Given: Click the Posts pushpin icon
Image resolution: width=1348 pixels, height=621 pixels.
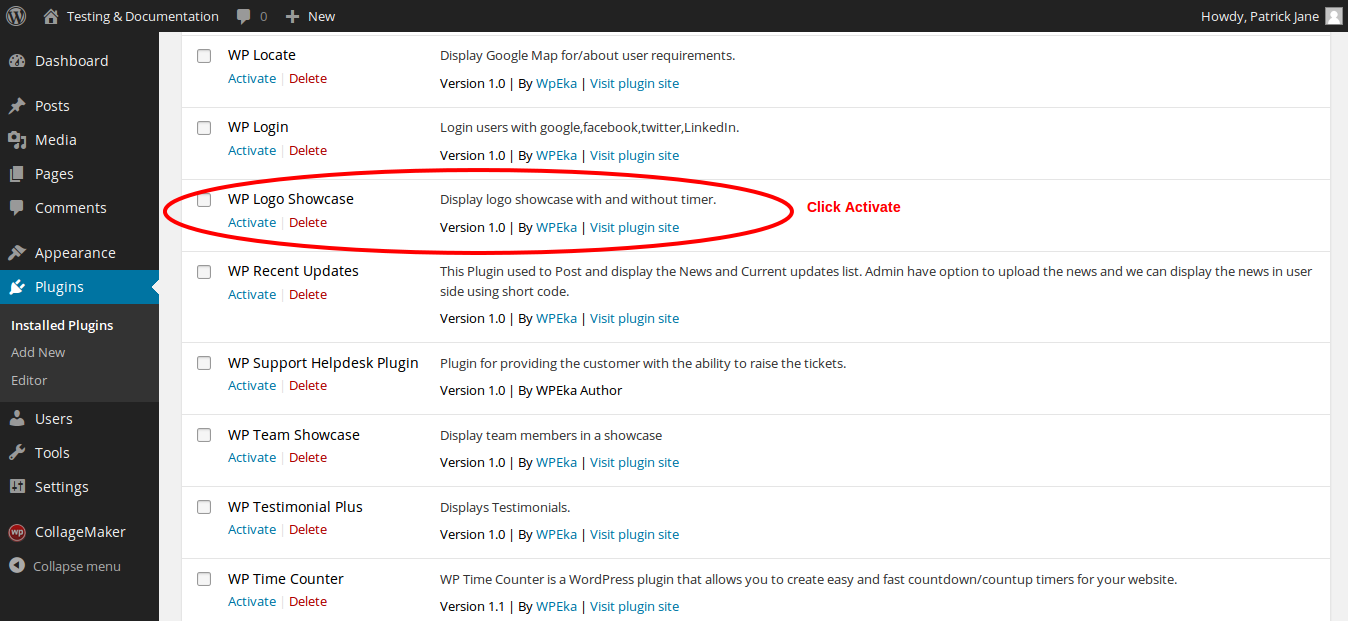Looking at the screenshot, I should coord(17,106).
